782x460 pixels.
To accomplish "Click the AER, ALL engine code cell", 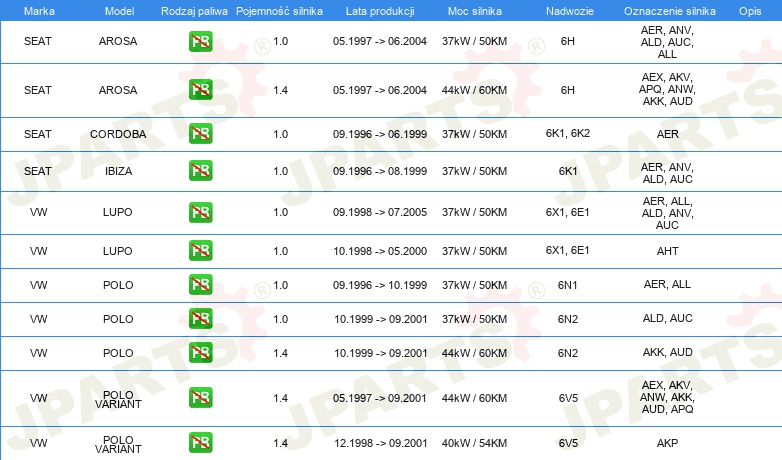I will [x=667, y=284].
